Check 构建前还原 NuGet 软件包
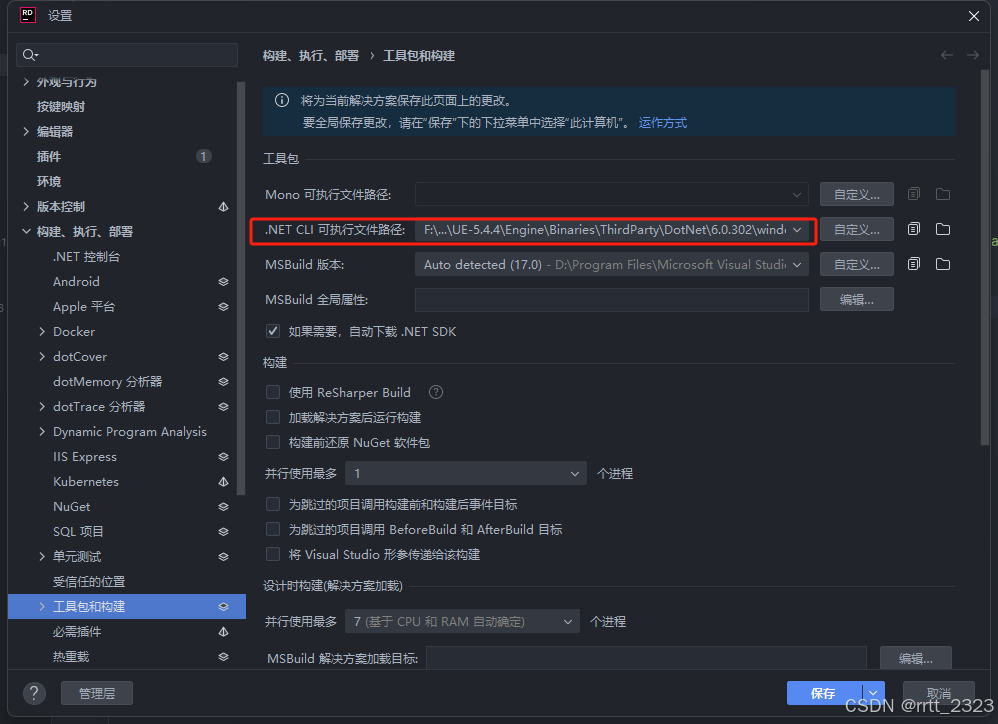 click(273, 442)
